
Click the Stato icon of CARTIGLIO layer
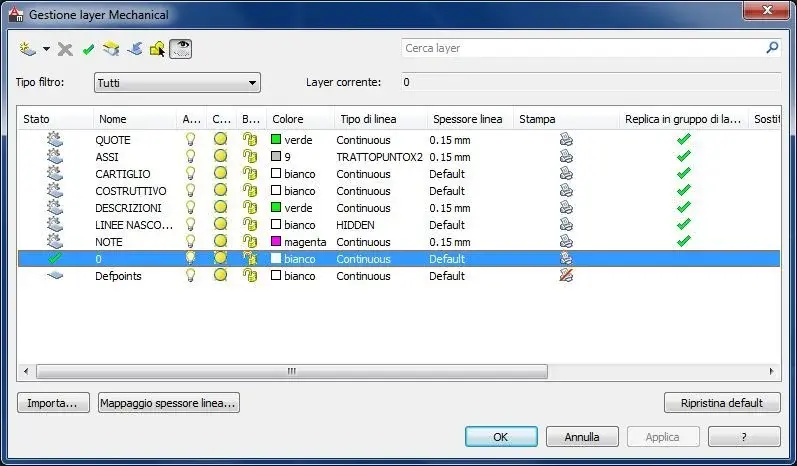55,173
